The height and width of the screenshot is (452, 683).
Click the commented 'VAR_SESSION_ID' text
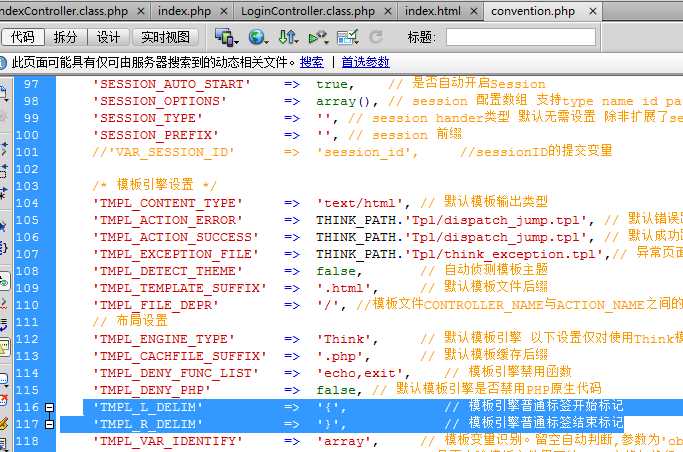(163, 152)
